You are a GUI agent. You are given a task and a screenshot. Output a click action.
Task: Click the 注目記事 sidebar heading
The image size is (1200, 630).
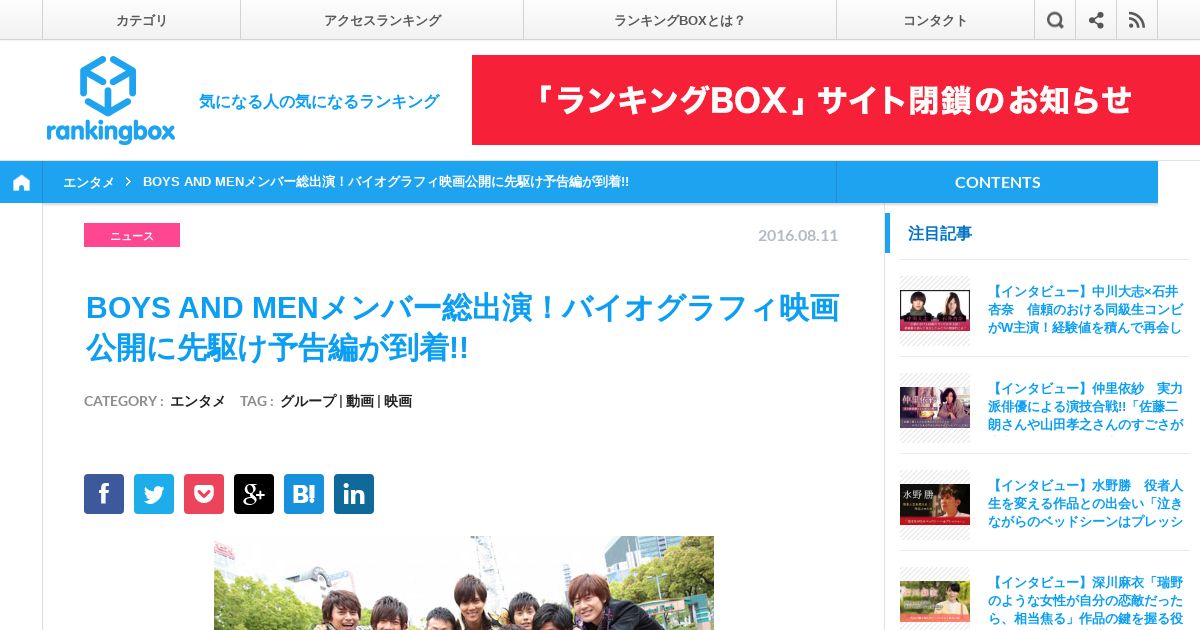pyautogui.click(x=940, y=233)
